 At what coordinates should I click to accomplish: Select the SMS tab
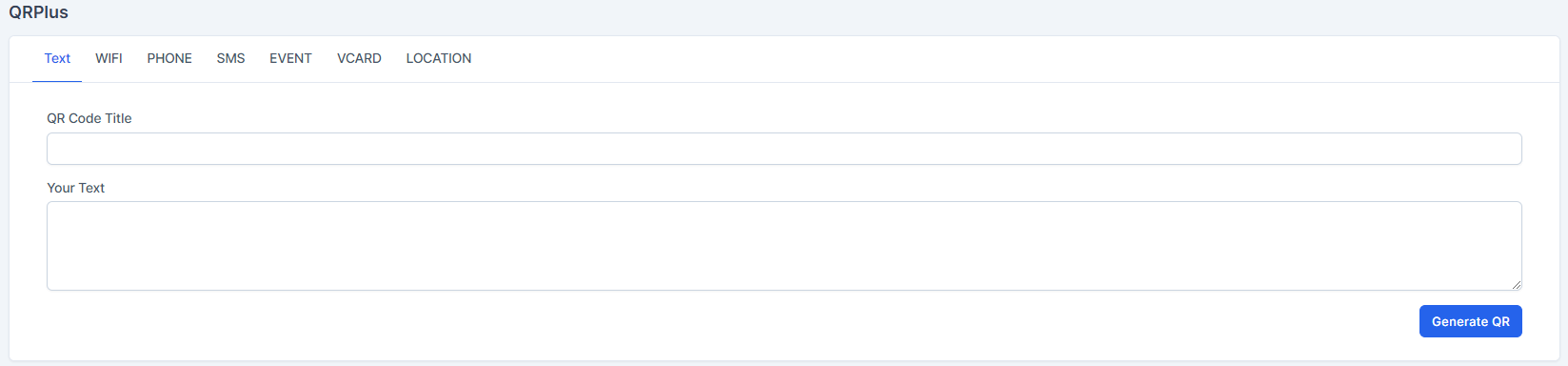point(230,58)
